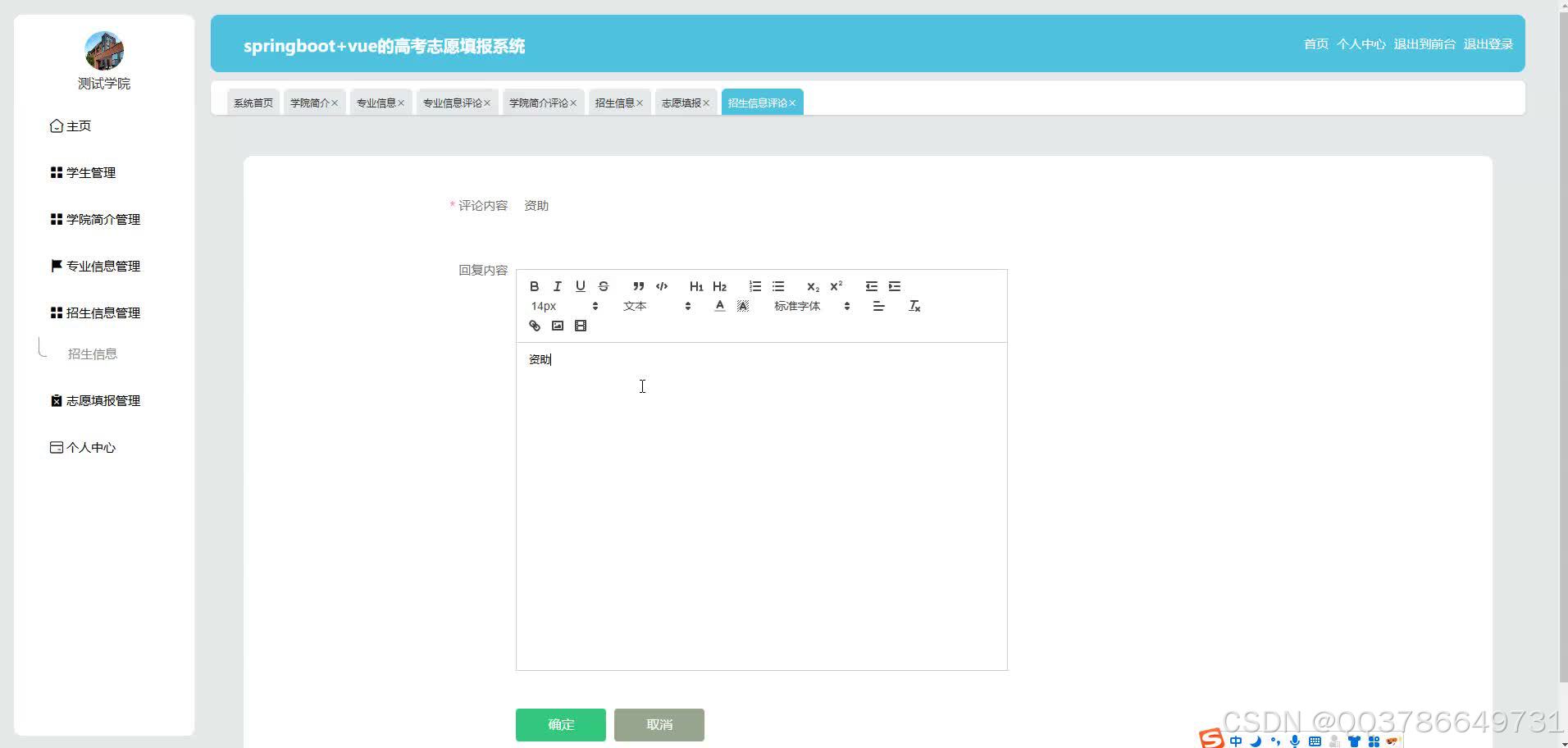The height and width of the screenshot is (748, 1568).
Task: Apply italic formatting in the editor
Action: pyautogui.click(x=557, y=286)
